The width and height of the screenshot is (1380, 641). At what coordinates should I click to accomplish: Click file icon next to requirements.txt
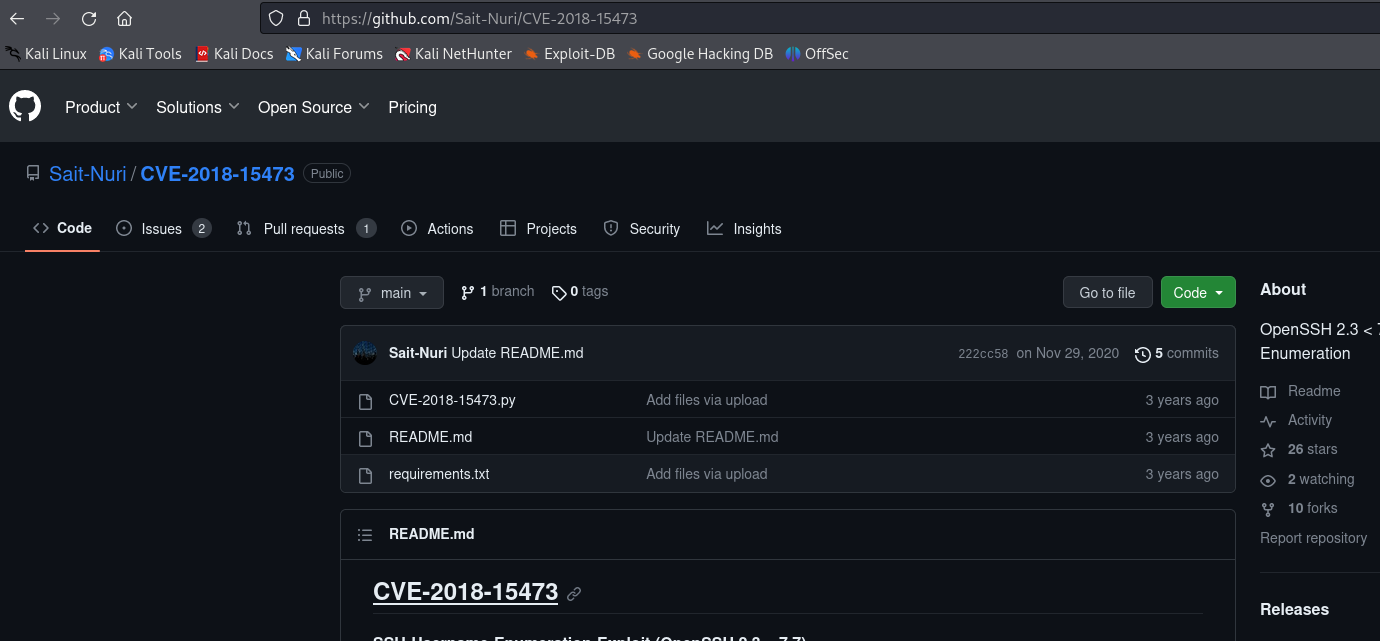click(365, 474)
